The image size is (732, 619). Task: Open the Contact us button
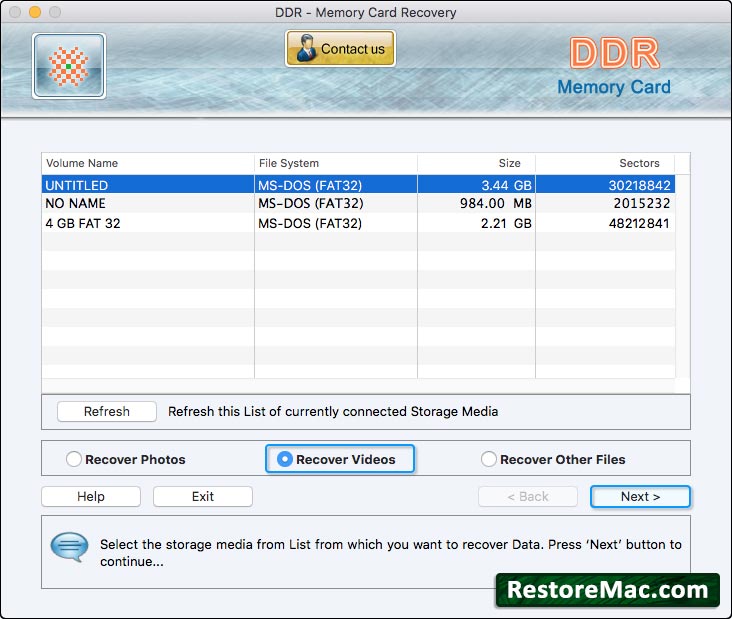(340, 49)
